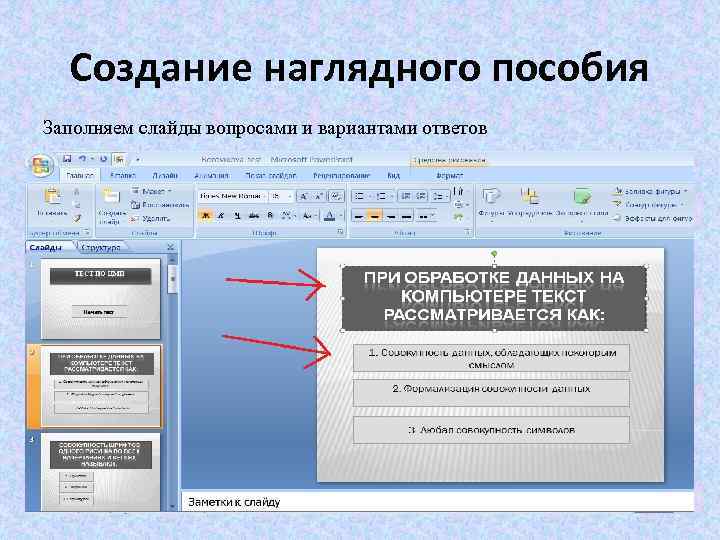Toggle Strikethrough (abc) formatting

(x=253, y=215)
